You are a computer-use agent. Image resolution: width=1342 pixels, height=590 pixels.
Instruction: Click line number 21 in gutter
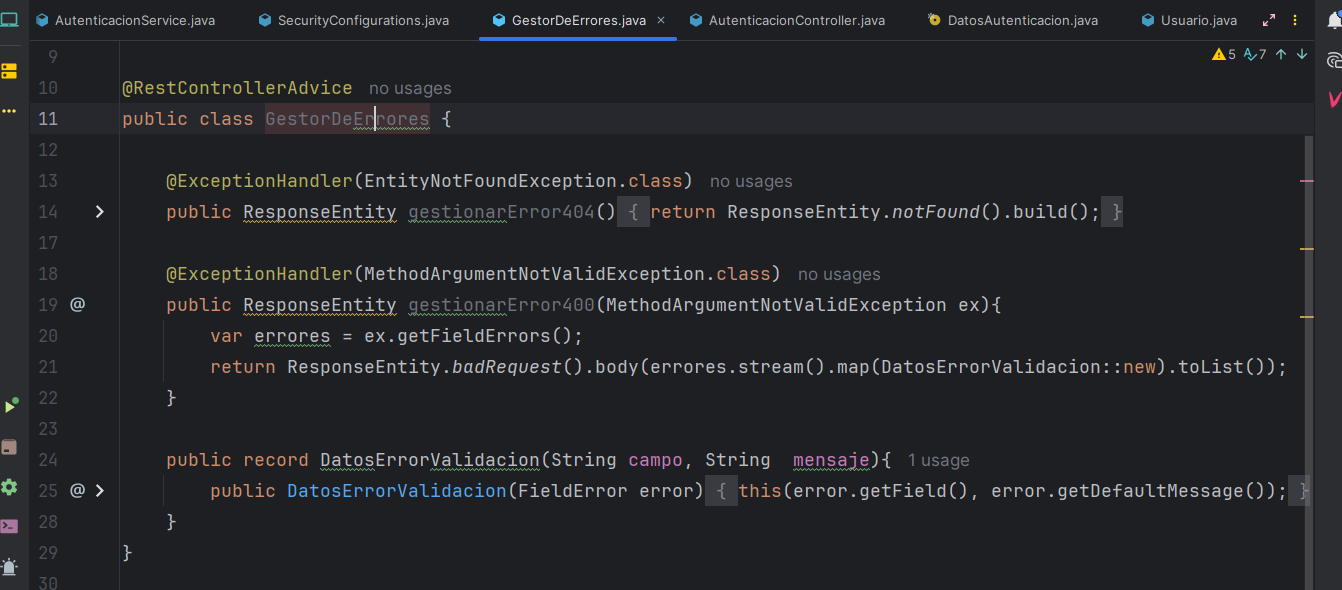(48, 367)
